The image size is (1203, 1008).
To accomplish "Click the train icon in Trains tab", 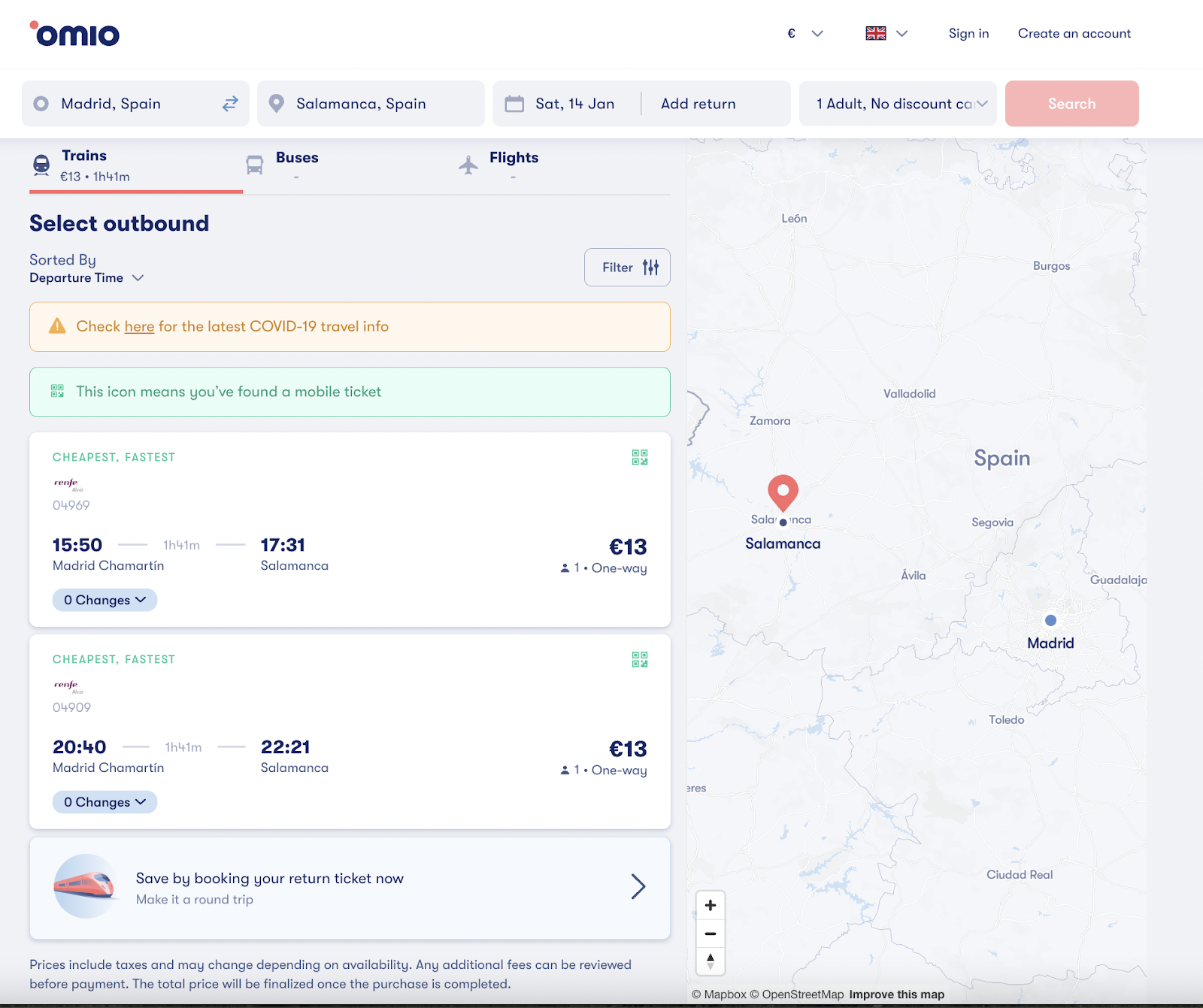I will (41, 165).
